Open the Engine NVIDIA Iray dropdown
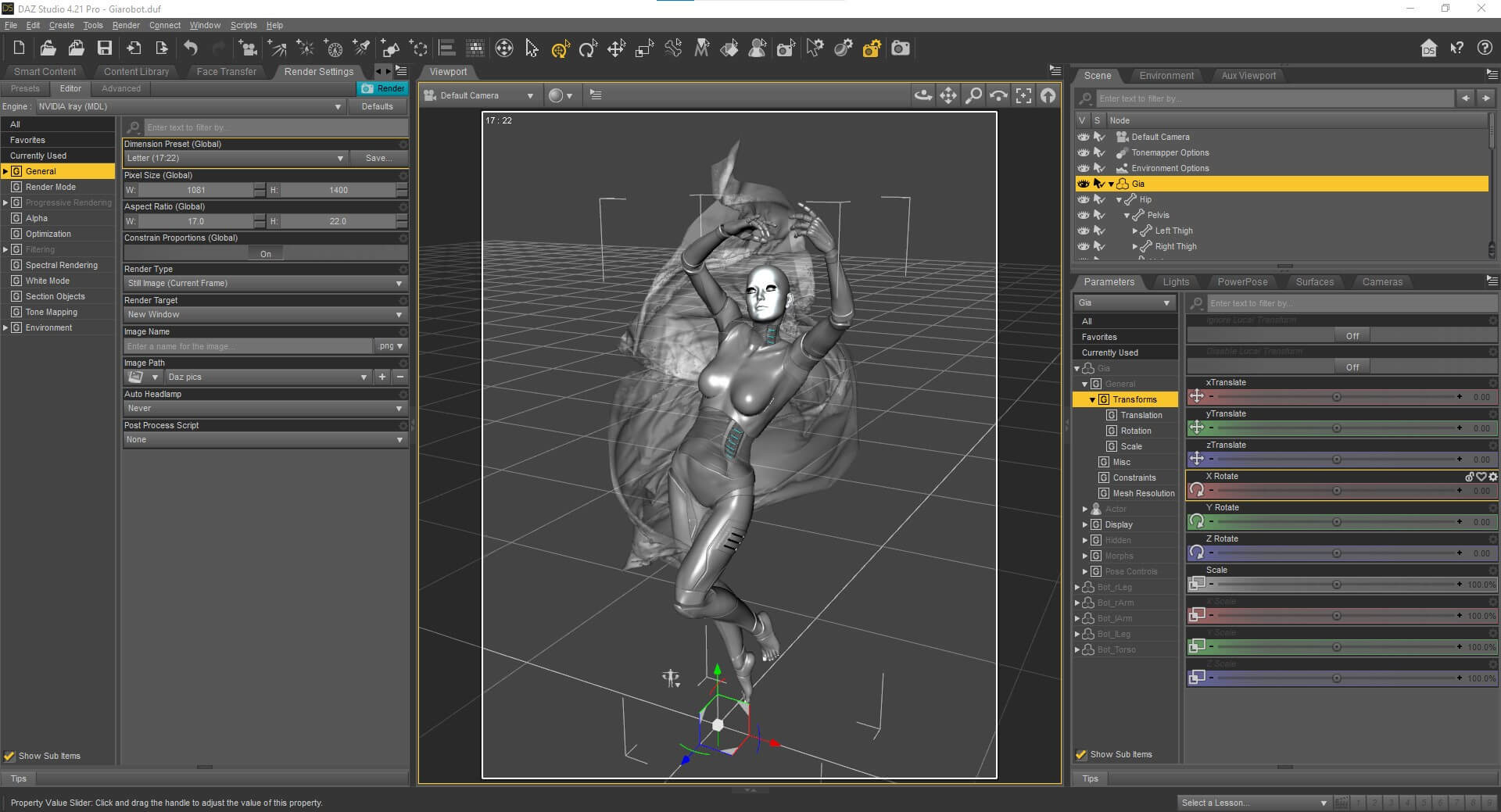The width and height of the screenshot is (1501, 812). 190,106
